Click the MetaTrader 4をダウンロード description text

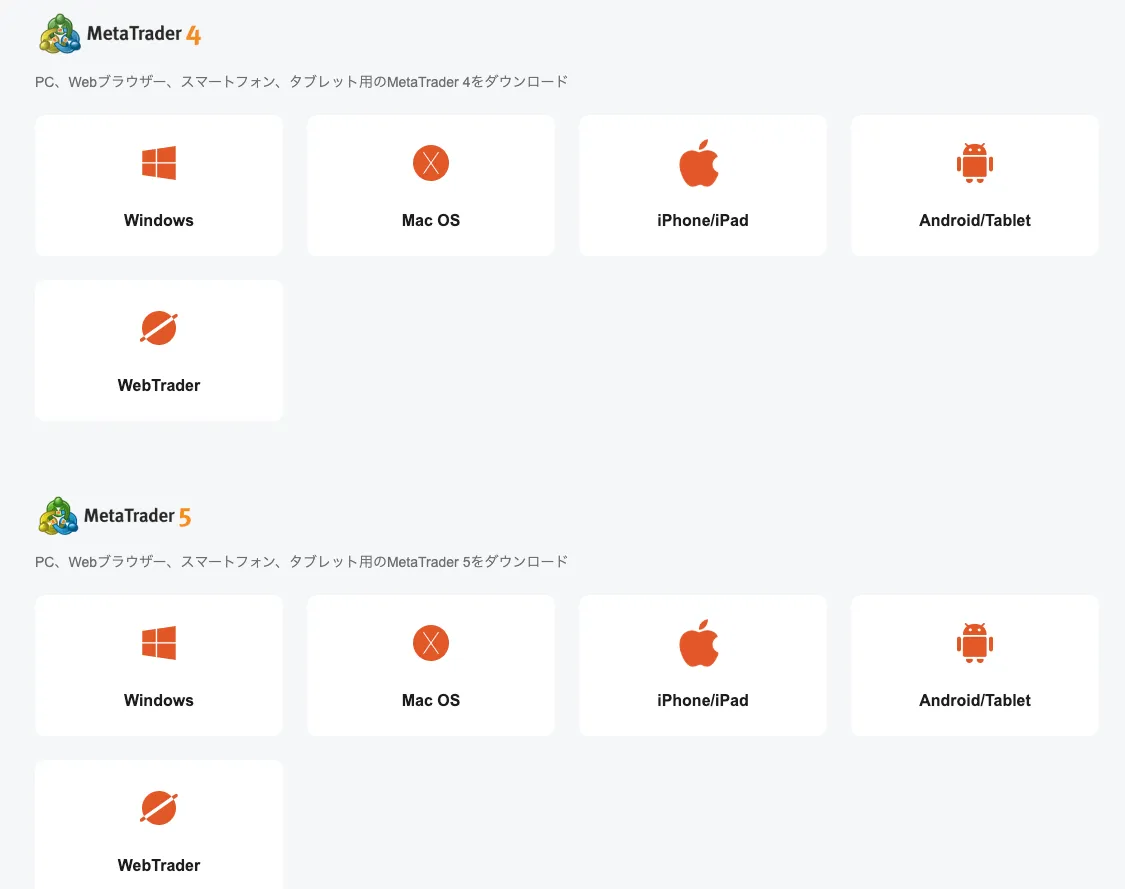pos(301,82)
